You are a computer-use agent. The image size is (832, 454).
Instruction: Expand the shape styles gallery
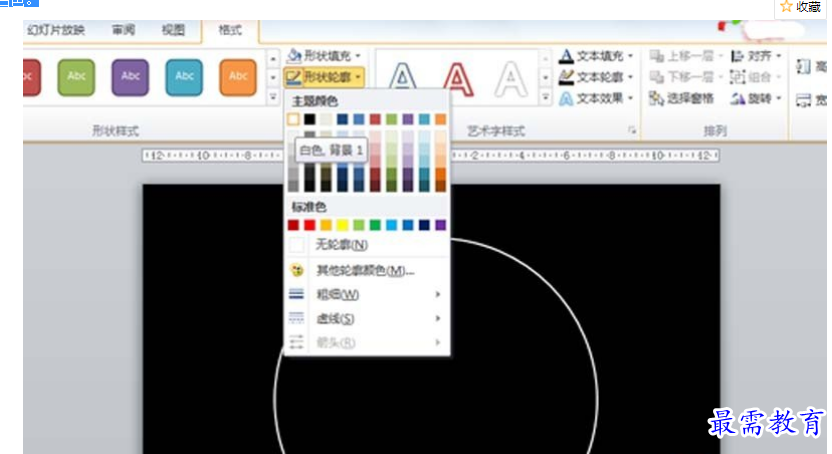[273, 97]
